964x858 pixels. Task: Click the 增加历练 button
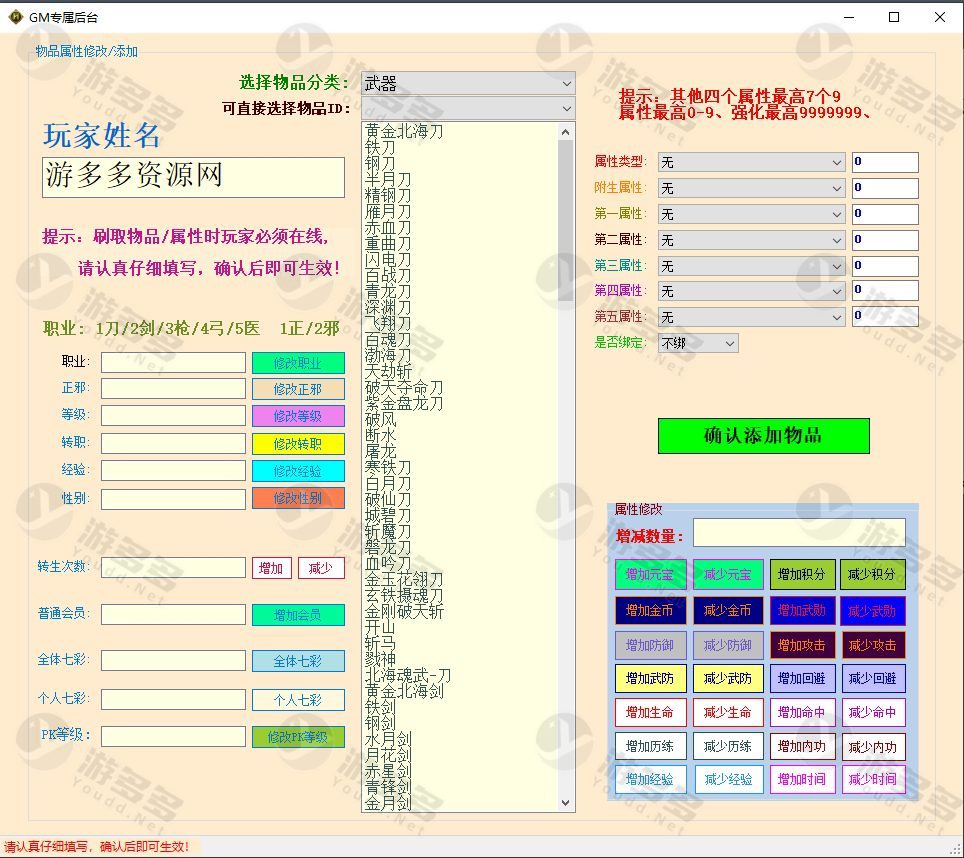coord(650,746)
